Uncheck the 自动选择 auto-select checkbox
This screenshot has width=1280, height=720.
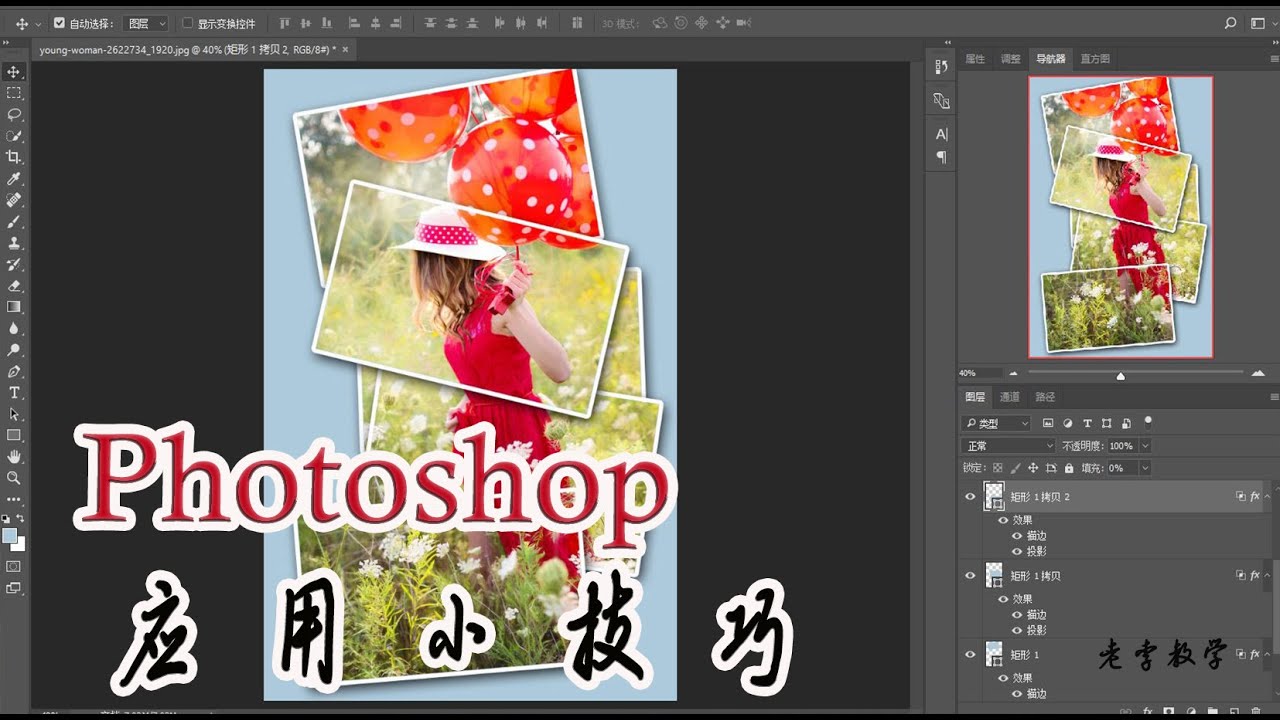(59, 23)
